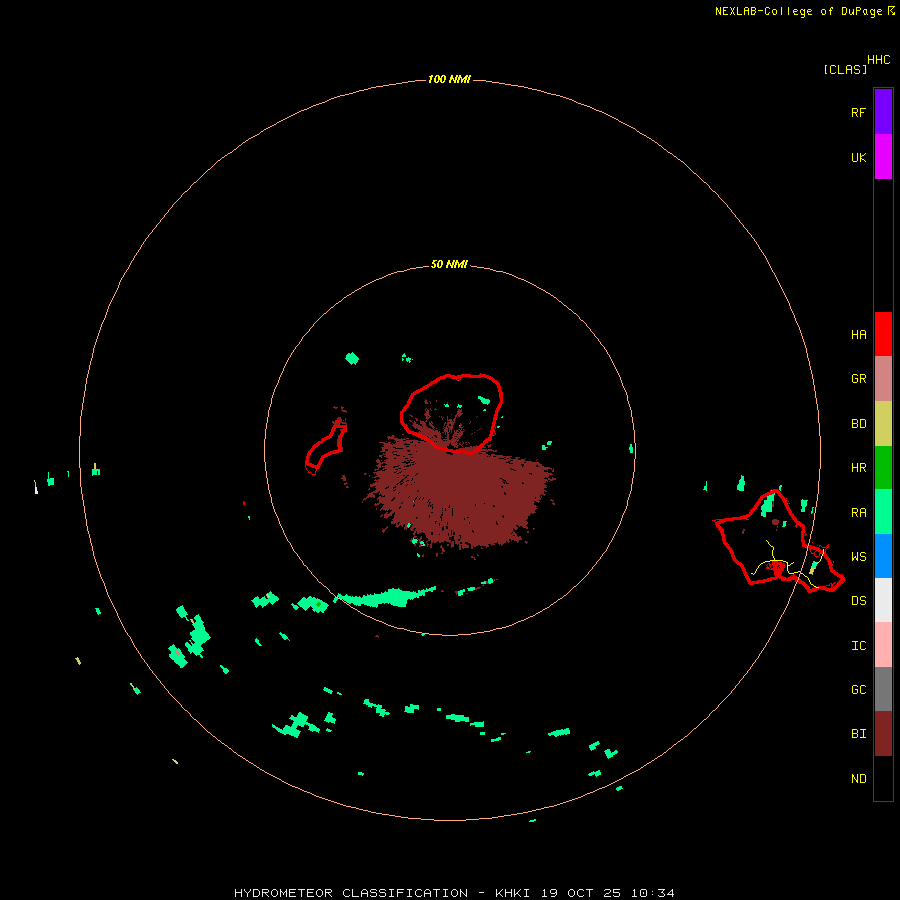900x900 pixels.
Task: Click the 'BI' legend label
Action: [x=859, y=734]
